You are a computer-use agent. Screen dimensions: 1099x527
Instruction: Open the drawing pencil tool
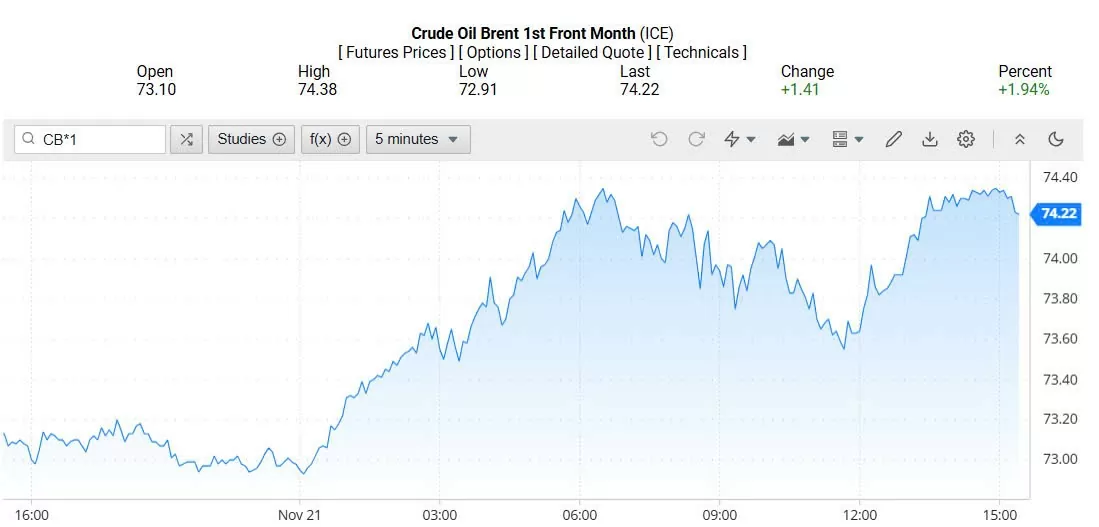click(893, 139)
